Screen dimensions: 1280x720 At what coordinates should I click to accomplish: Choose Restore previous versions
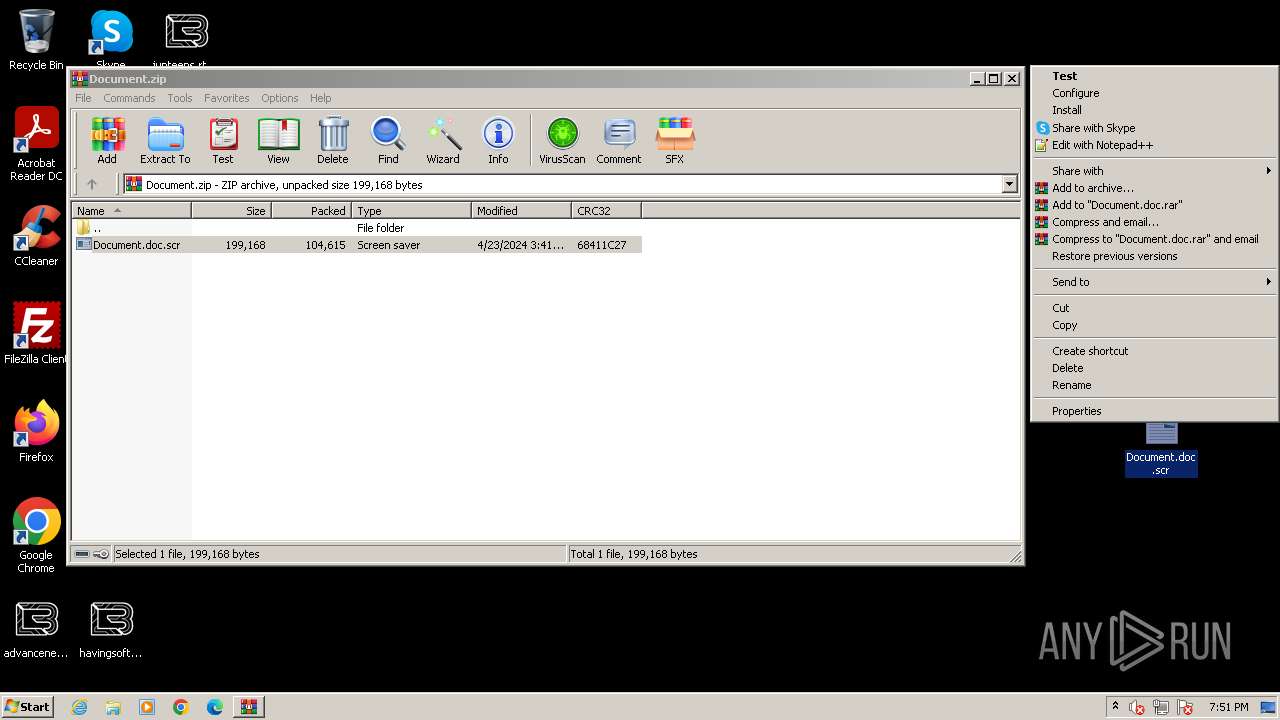[1154, 256]
